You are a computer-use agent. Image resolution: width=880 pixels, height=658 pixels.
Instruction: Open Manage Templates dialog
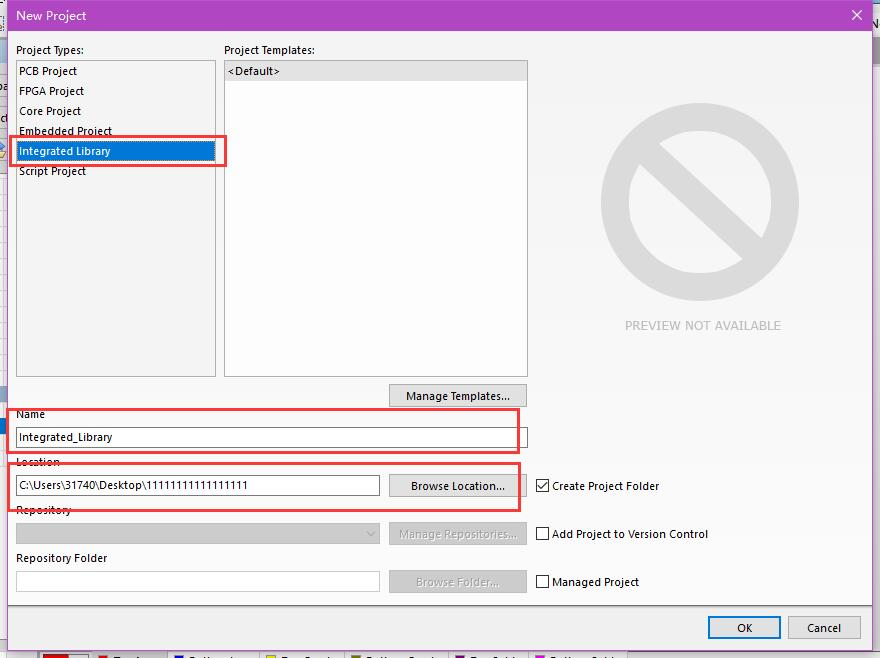click(x=457, y=396)
